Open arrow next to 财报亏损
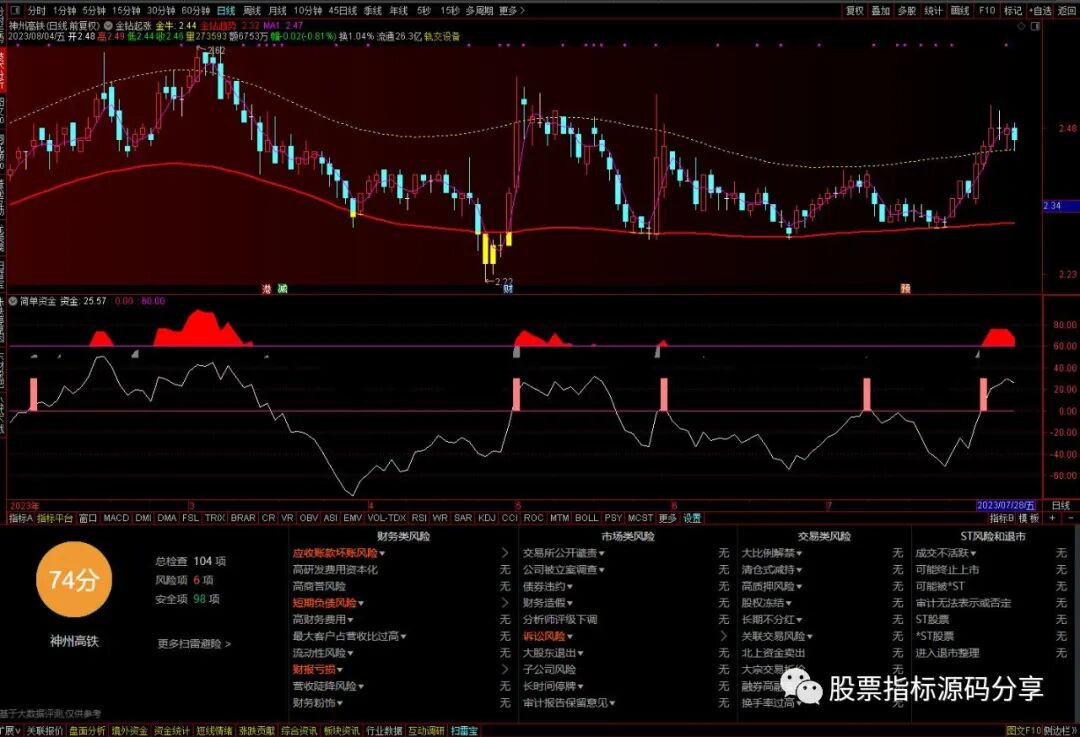The image size is (1080, 737). [504, 669]
